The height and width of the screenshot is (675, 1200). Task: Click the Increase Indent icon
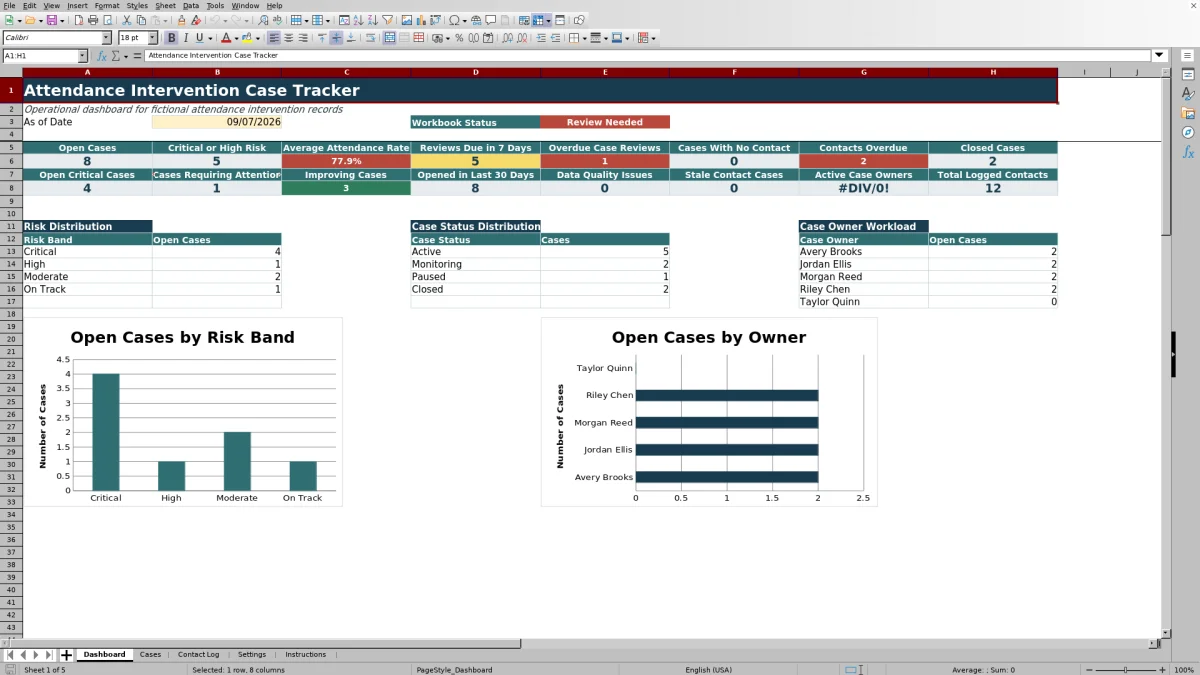click(x=542, y=38)
